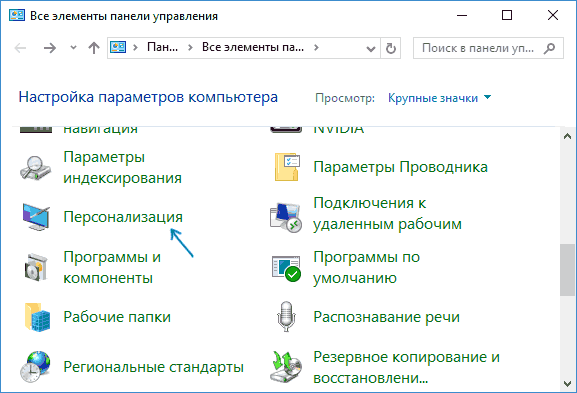577x393 pixels.
Task: Click the scrollbar down arrow
Action: pos(567,384)
